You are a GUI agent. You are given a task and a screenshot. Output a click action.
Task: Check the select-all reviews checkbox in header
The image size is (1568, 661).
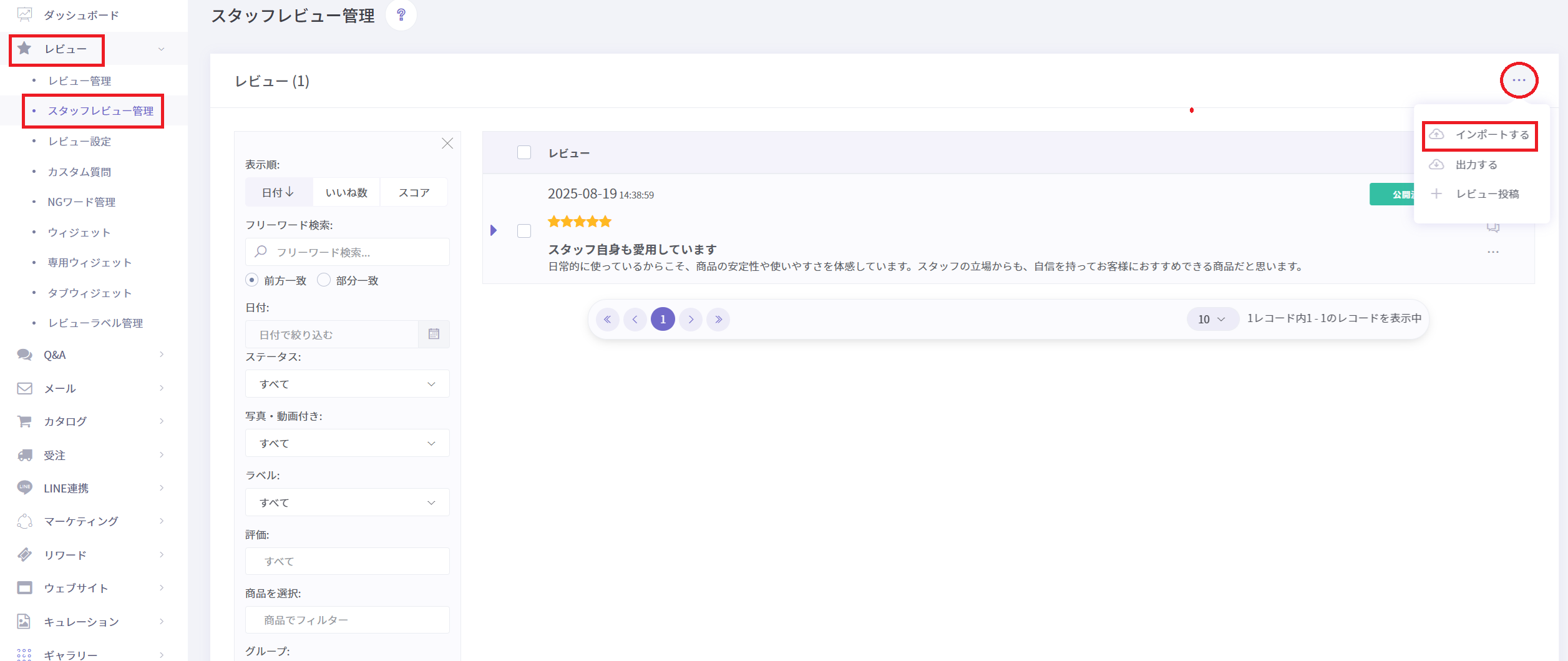coord(524,153)
